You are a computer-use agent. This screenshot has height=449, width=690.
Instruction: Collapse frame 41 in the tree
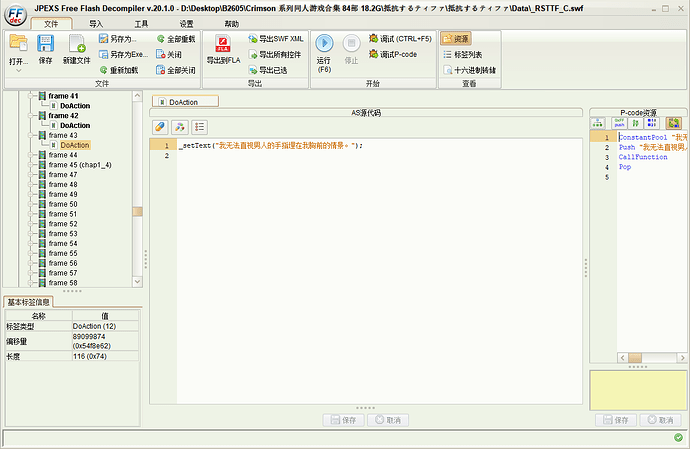pos(31,96)
